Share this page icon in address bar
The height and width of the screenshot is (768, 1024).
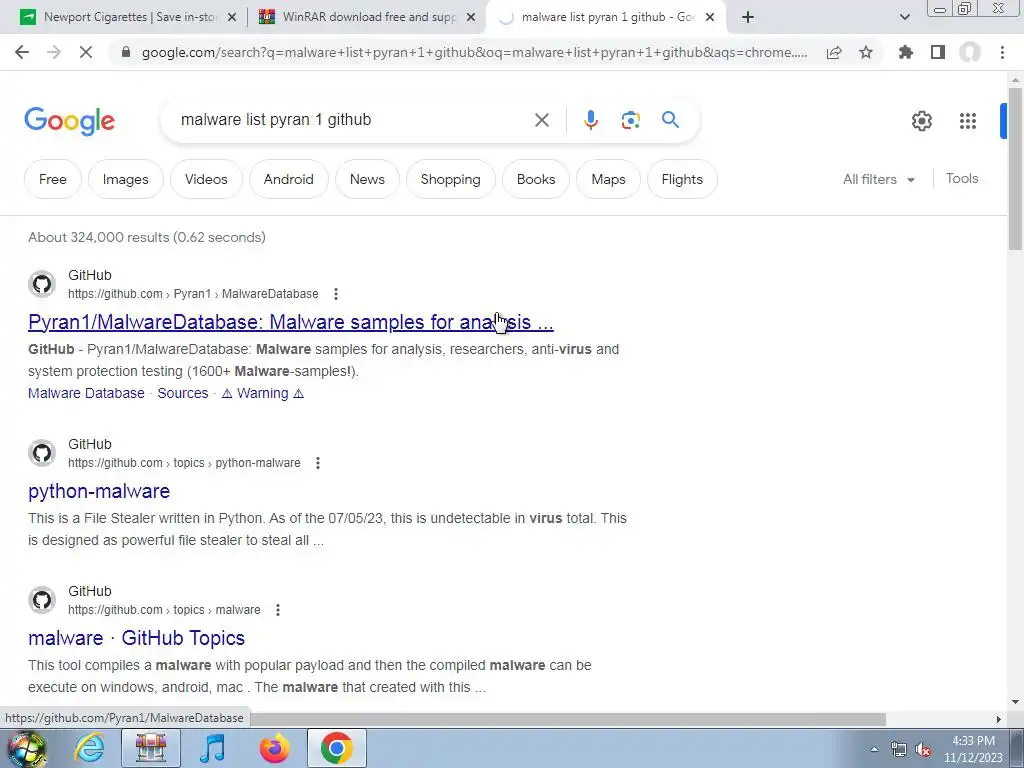(x=834, y=52)
